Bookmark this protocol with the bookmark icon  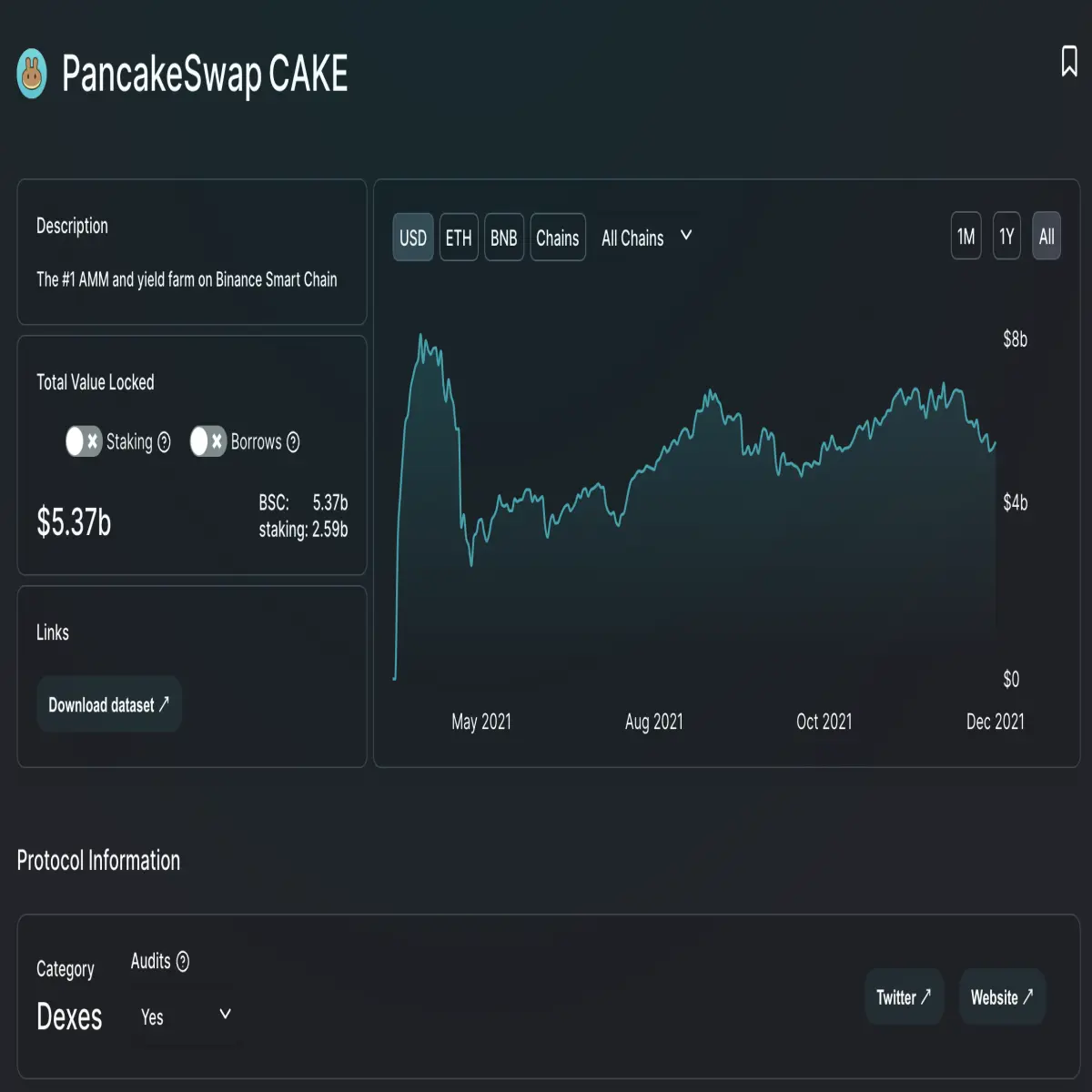click(x=1069, y=62)
